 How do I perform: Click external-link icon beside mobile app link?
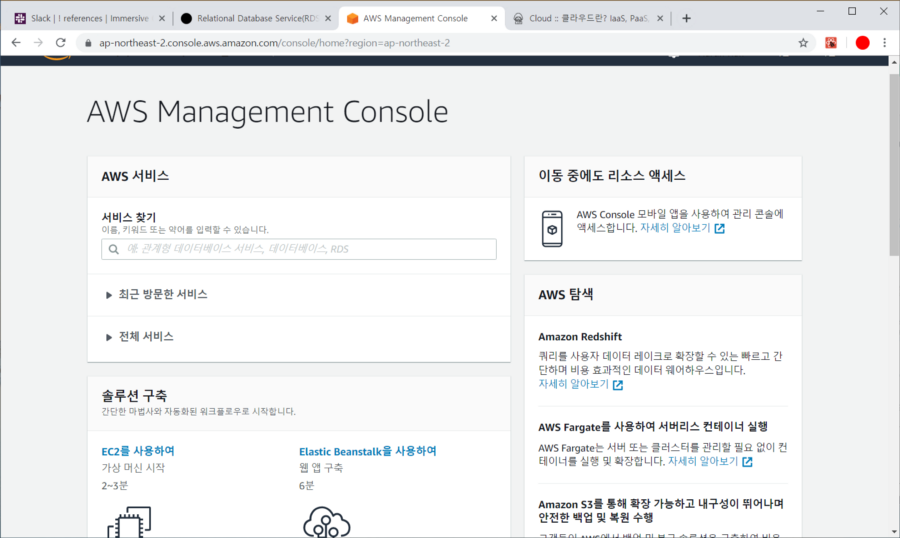pyautogui.click(x=719, y=229)
